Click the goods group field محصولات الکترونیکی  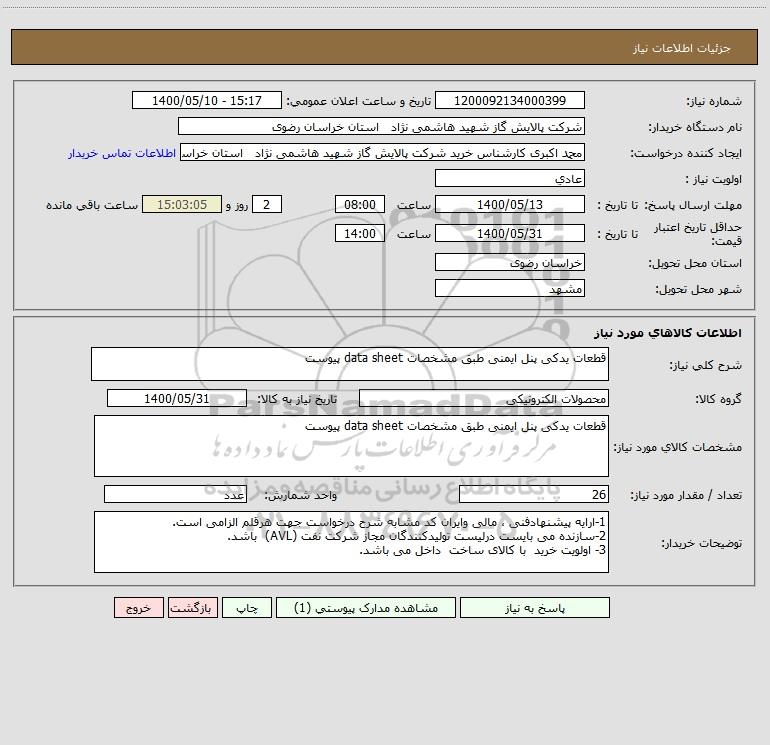click(x=484, y=398)
